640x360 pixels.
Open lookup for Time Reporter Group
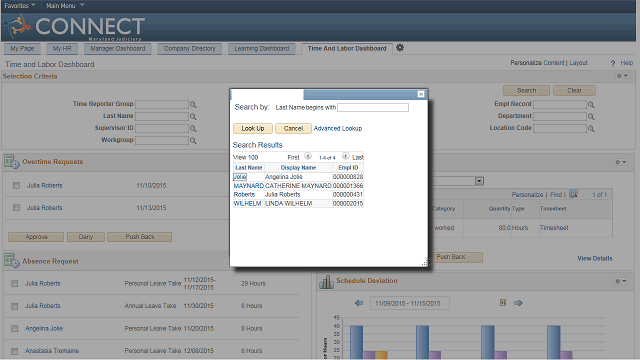[x=193, y=105]
